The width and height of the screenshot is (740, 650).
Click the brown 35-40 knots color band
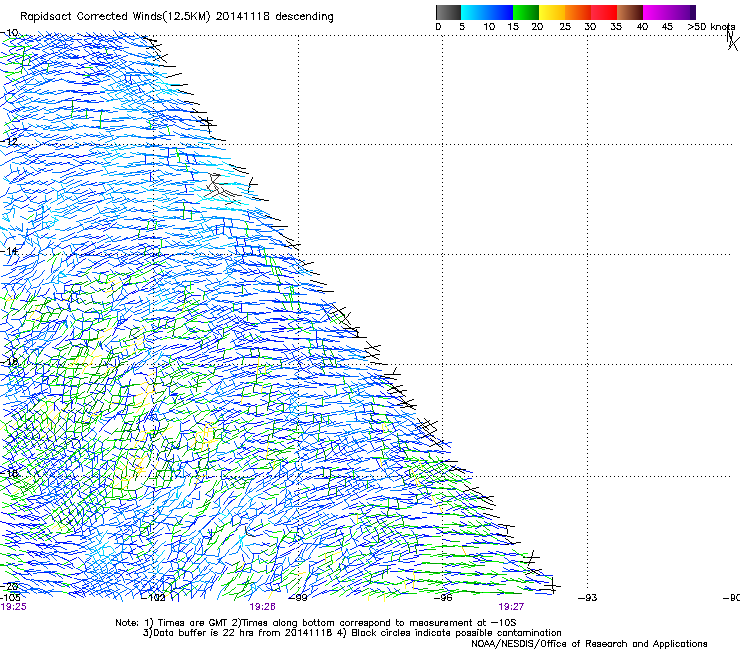[630, 12]
